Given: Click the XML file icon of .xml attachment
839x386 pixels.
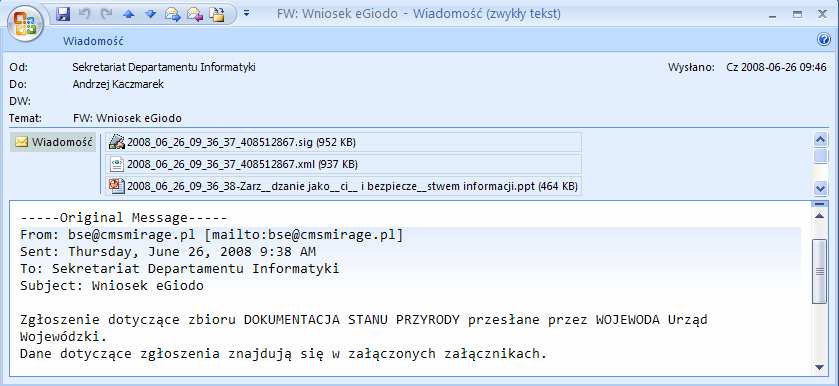Looking at the screenshot, I should pos(117,164).
